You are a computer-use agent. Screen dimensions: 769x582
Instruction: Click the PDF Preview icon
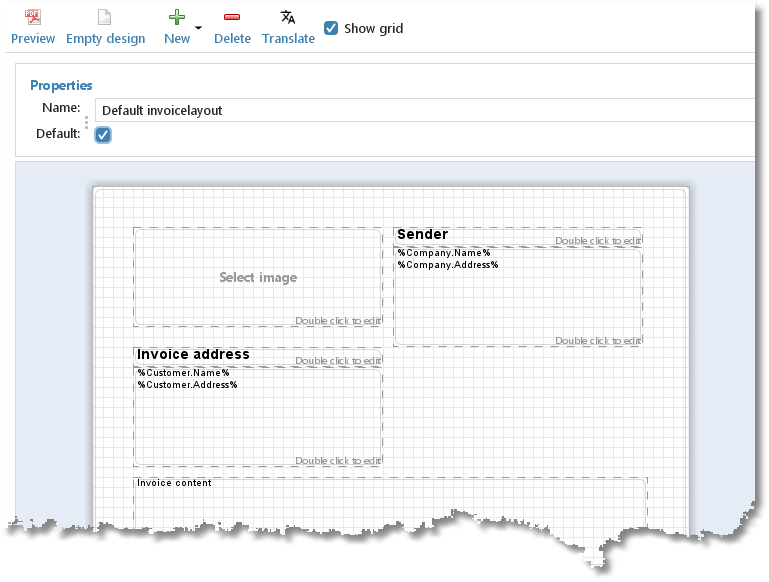point(32,17)
